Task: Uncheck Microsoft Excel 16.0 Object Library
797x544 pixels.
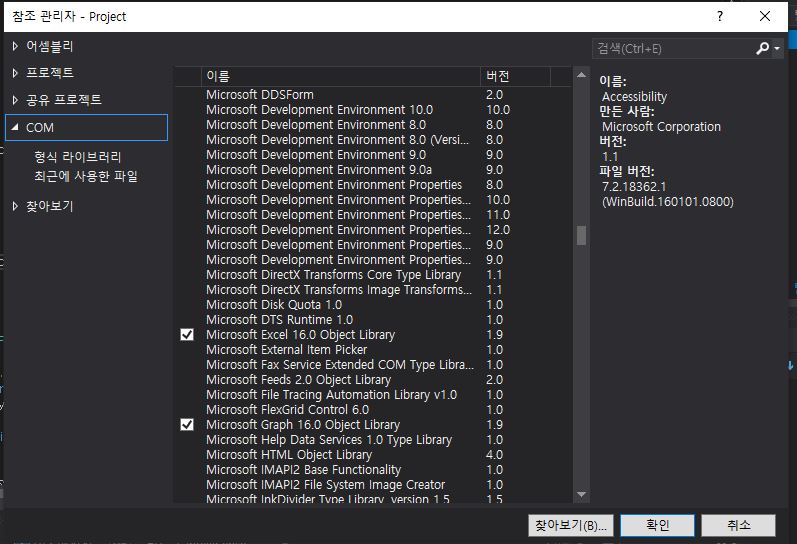Action: point(187,335)
